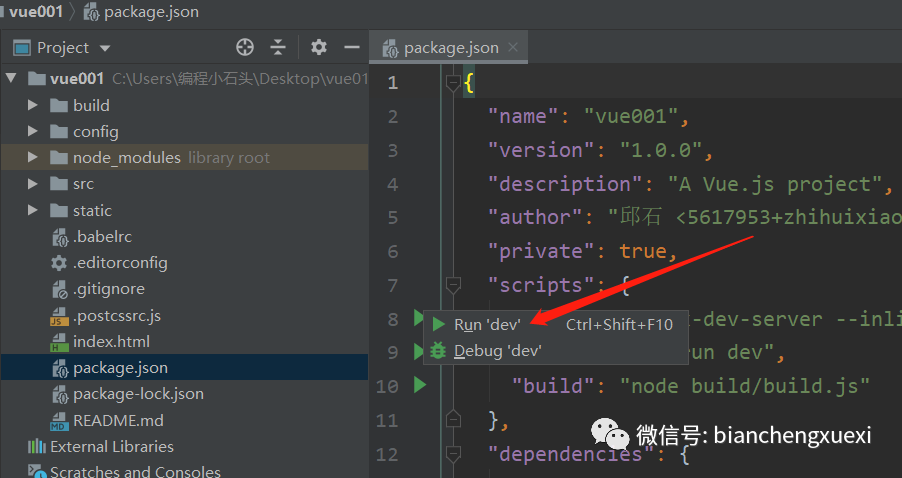Expand the node_modules folder
Screen dimensions: 902x478
pyautogui.click(x=33, y=157)
